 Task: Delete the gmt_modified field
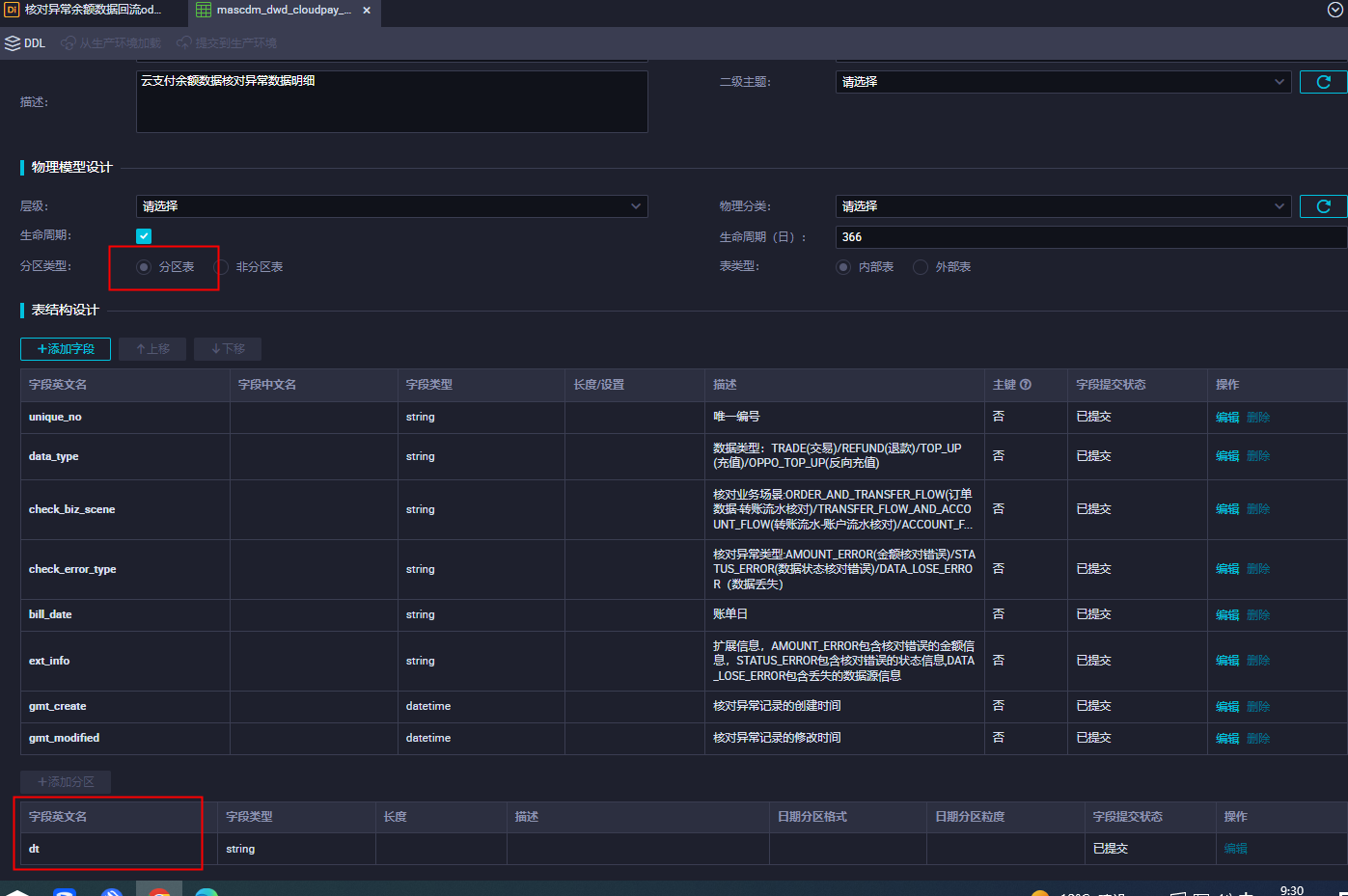tap(1258, 739)
